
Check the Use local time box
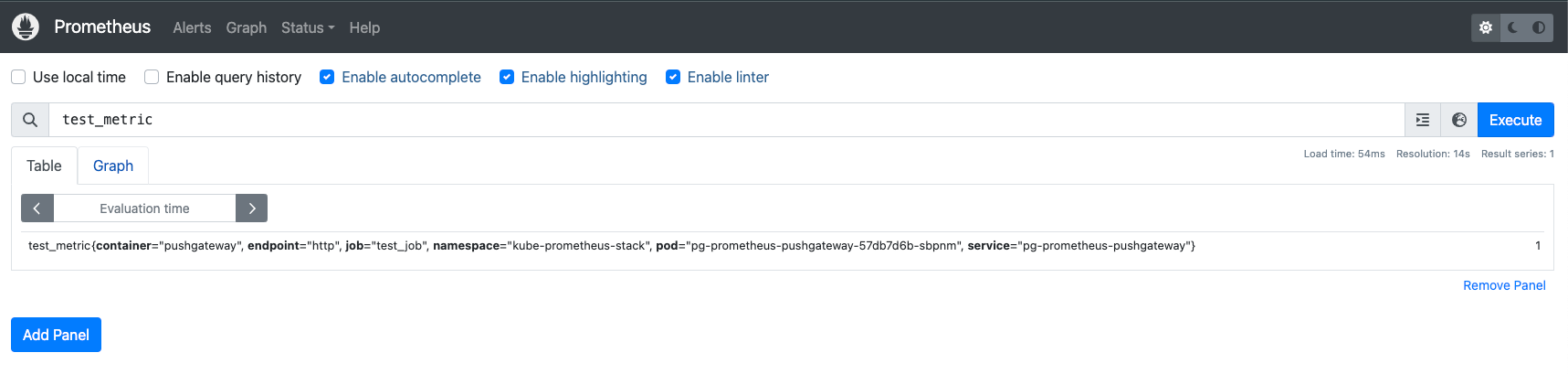click(18, 77)
